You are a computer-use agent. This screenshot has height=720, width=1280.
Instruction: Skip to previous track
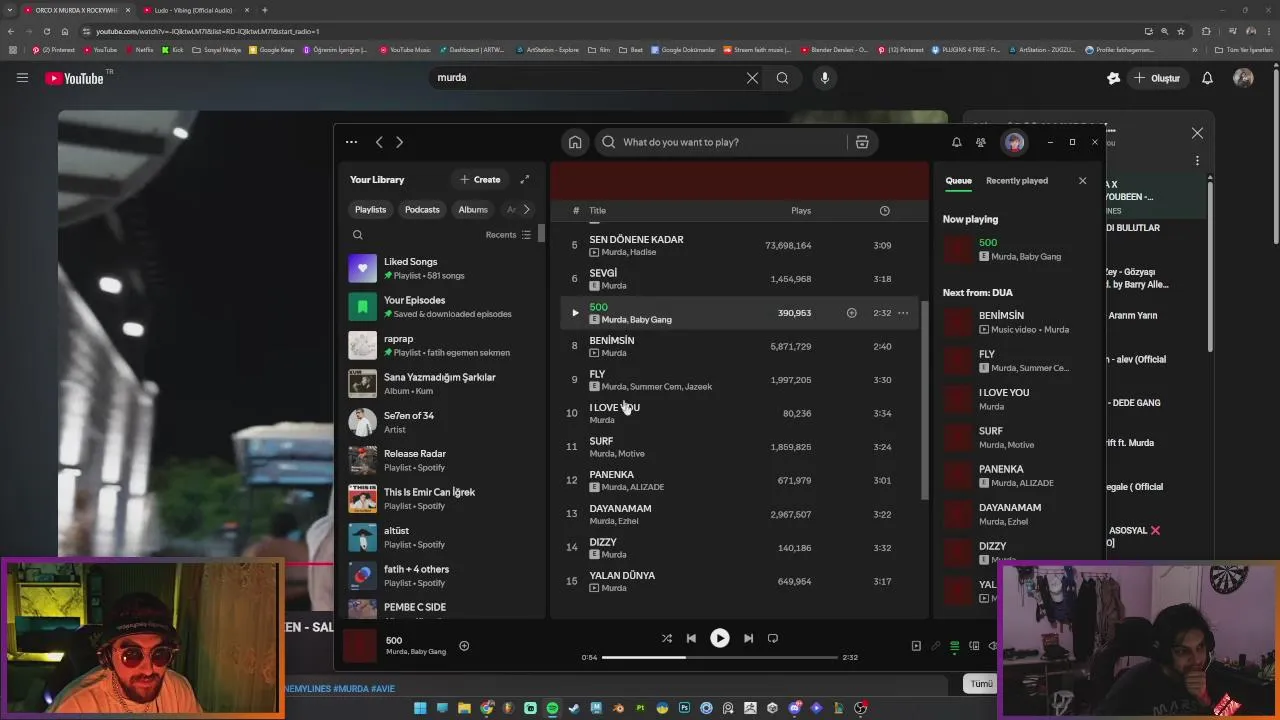pyautogui.click(x=691, y=638)
